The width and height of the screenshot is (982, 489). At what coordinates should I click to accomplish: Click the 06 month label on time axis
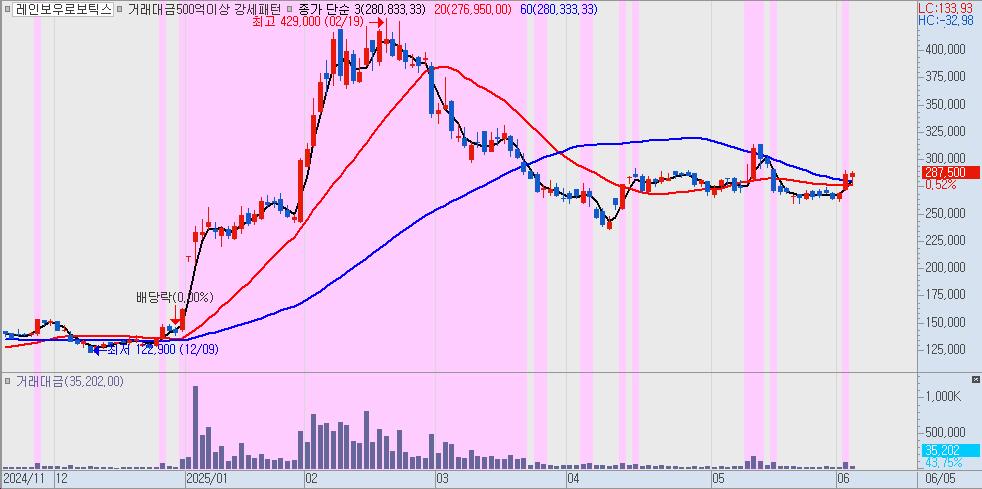click(843, 479)
